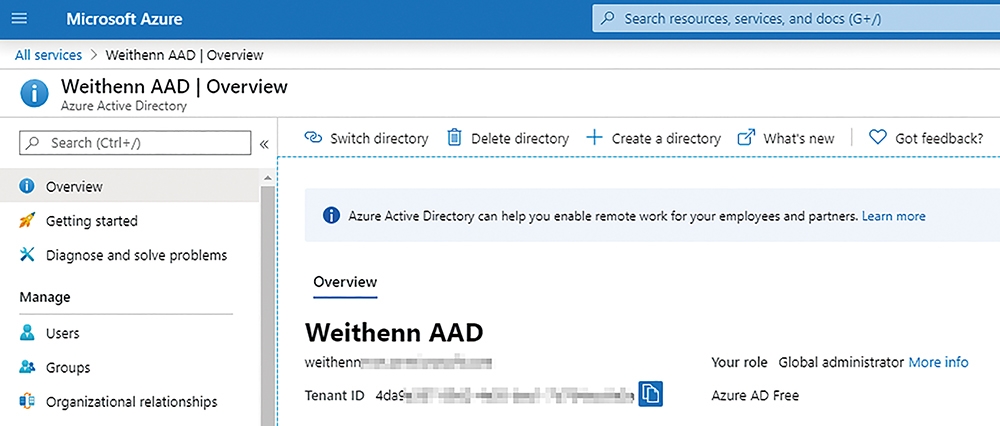Viewport: 1000px width, 426px height.
Task: Click the Users person icon
Action: [27, 332]
